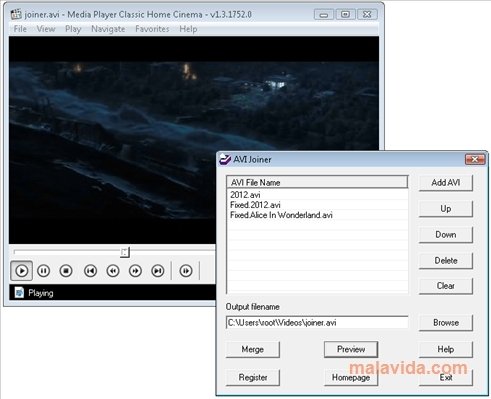491x399 pixels.
Task: Click the Play button in the media player
Action: 22,271
